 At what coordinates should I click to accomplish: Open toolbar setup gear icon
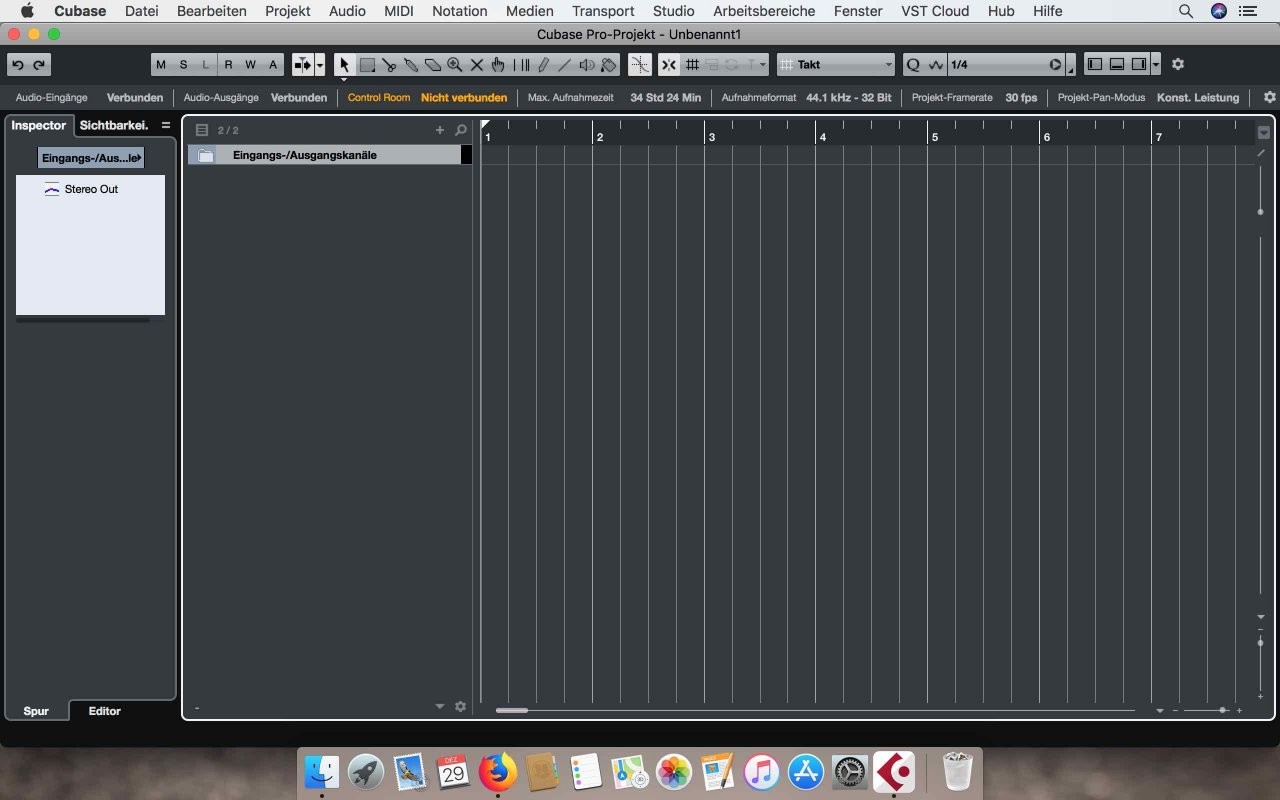(1178, 64)
